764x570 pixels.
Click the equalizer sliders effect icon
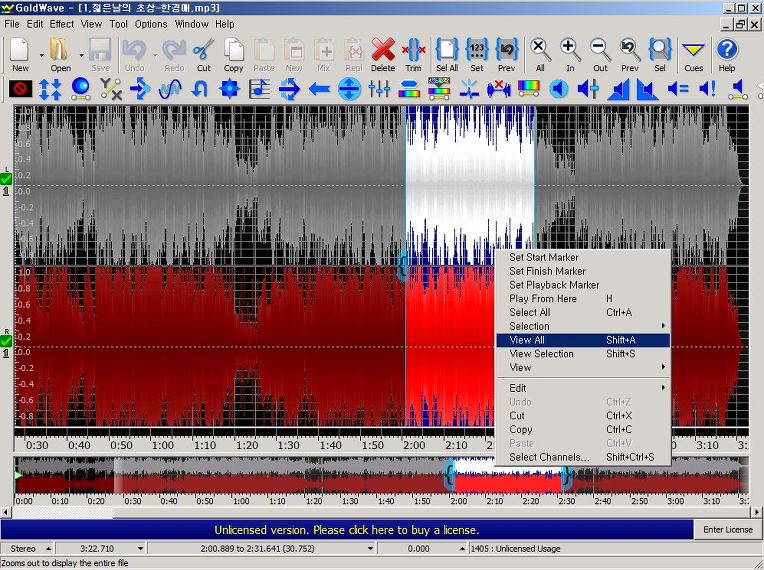[x=379, y=89]
